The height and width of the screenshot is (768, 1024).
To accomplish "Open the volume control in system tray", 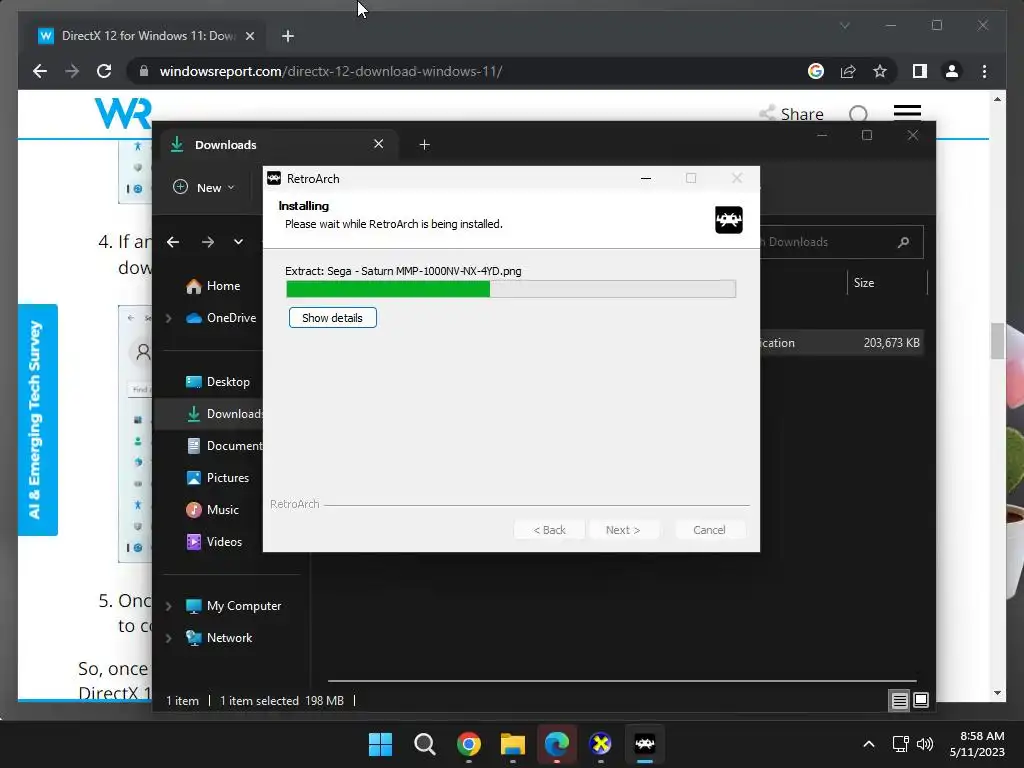I will tap(925, 744).
